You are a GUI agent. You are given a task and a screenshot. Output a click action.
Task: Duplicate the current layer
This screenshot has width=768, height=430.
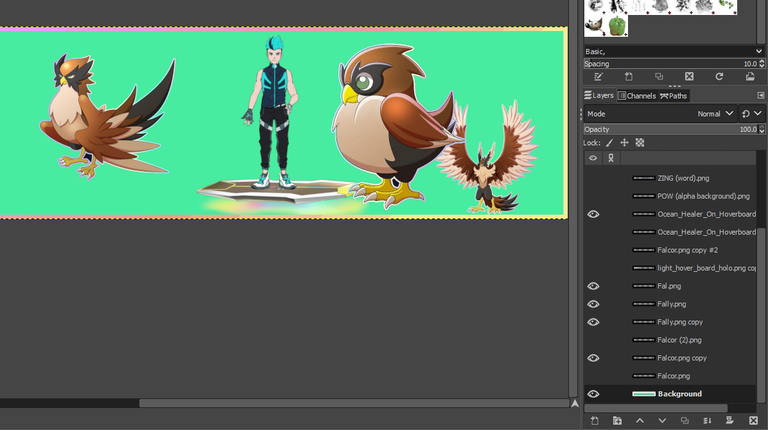[685, 421]
